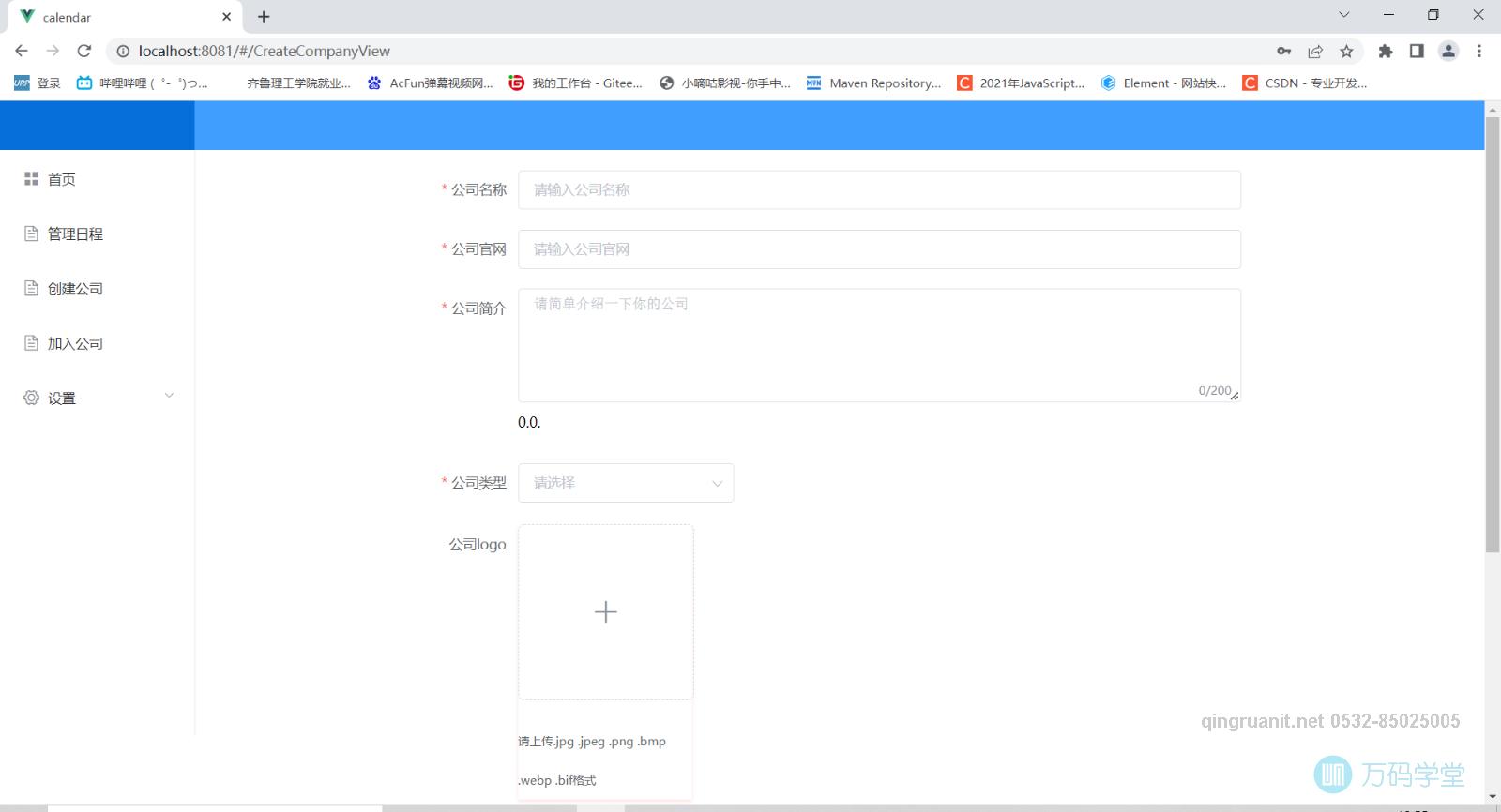Open the Maven Repository bookmark

tap(873, 83)
